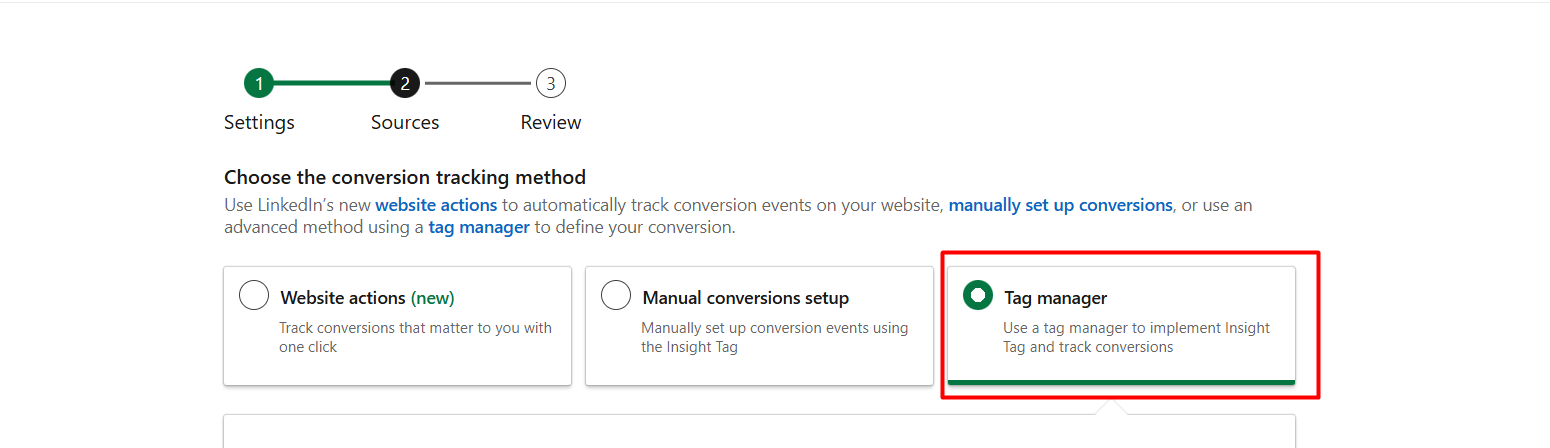Screen dimensions: 1550x448
Task: Click "Use a tag manager to implement" description
Action: pyautogui.click(x=1136, y=337)
